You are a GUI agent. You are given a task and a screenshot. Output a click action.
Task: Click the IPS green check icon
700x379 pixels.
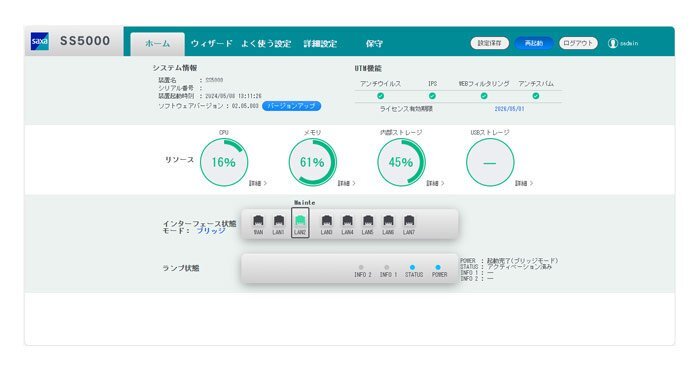pos(432,96)
